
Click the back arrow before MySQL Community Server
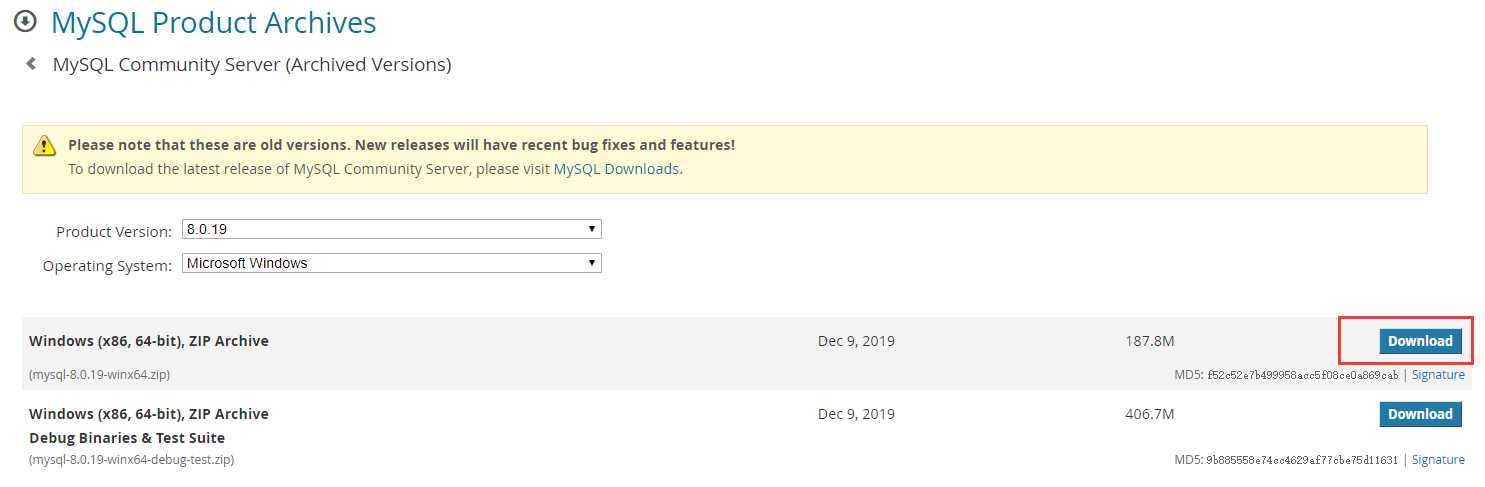click(31, 64)
